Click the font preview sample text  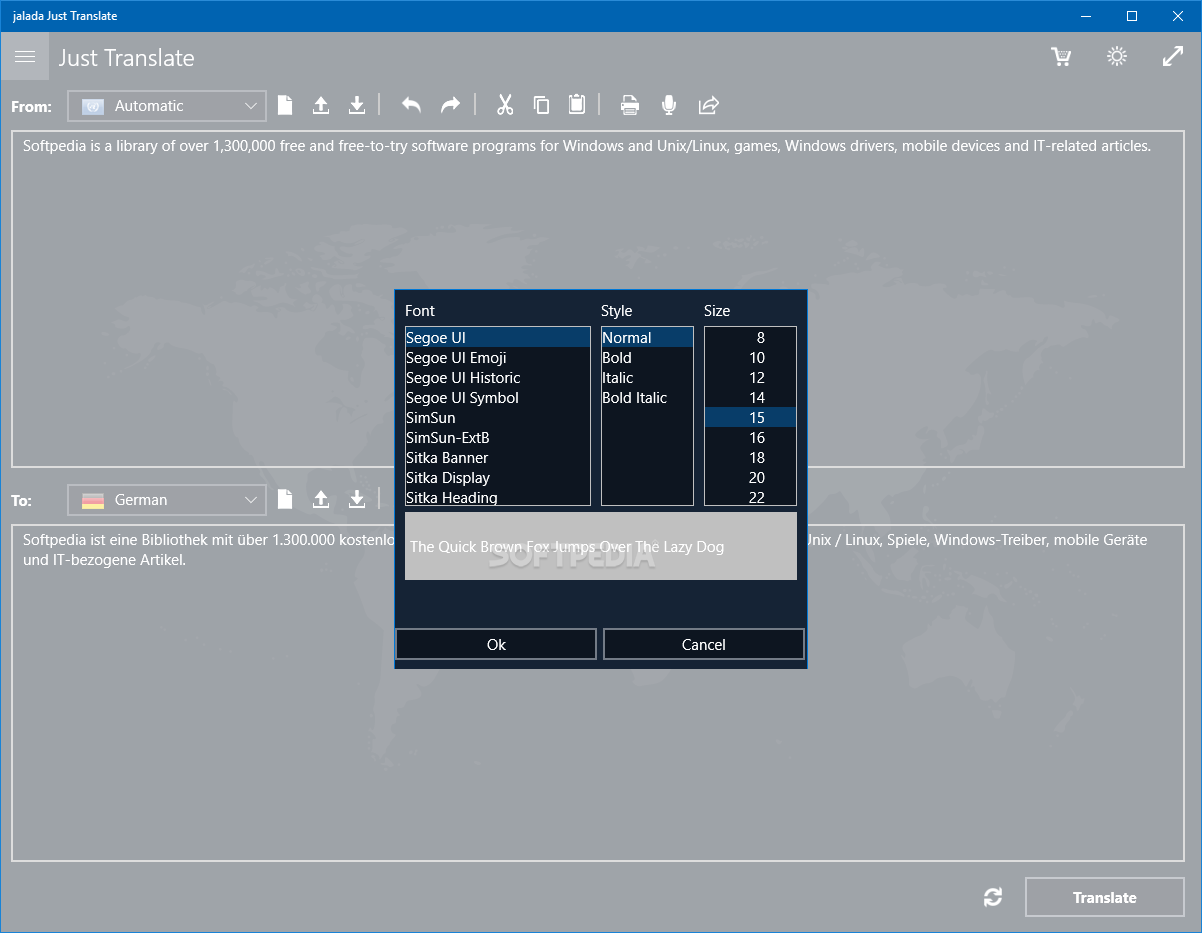point(567,547)
